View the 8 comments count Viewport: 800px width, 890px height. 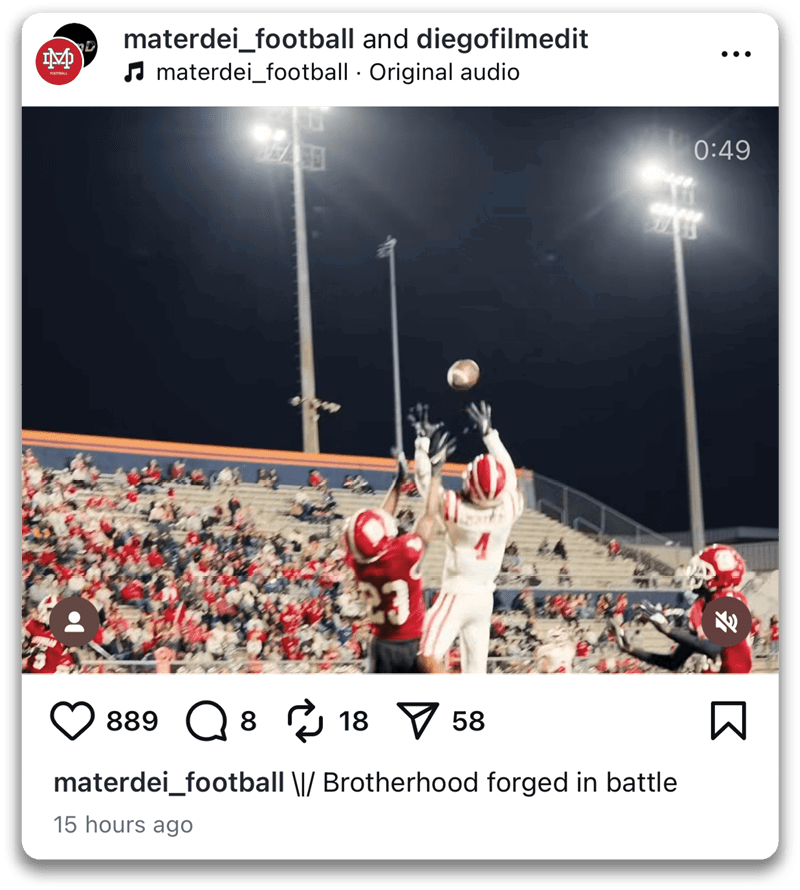coord(248,721)
